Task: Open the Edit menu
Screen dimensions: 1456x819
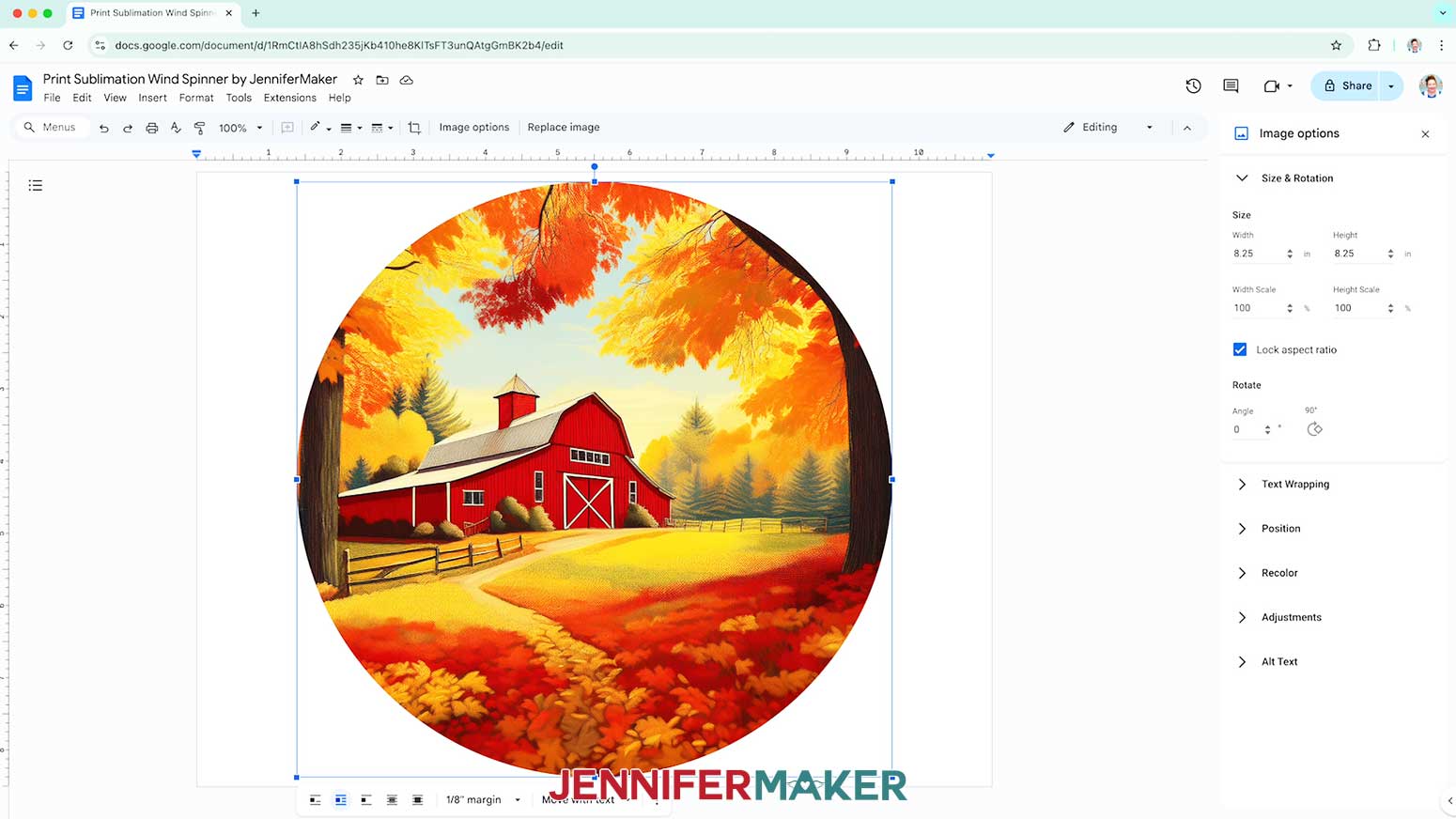Action: click(83, 98)
